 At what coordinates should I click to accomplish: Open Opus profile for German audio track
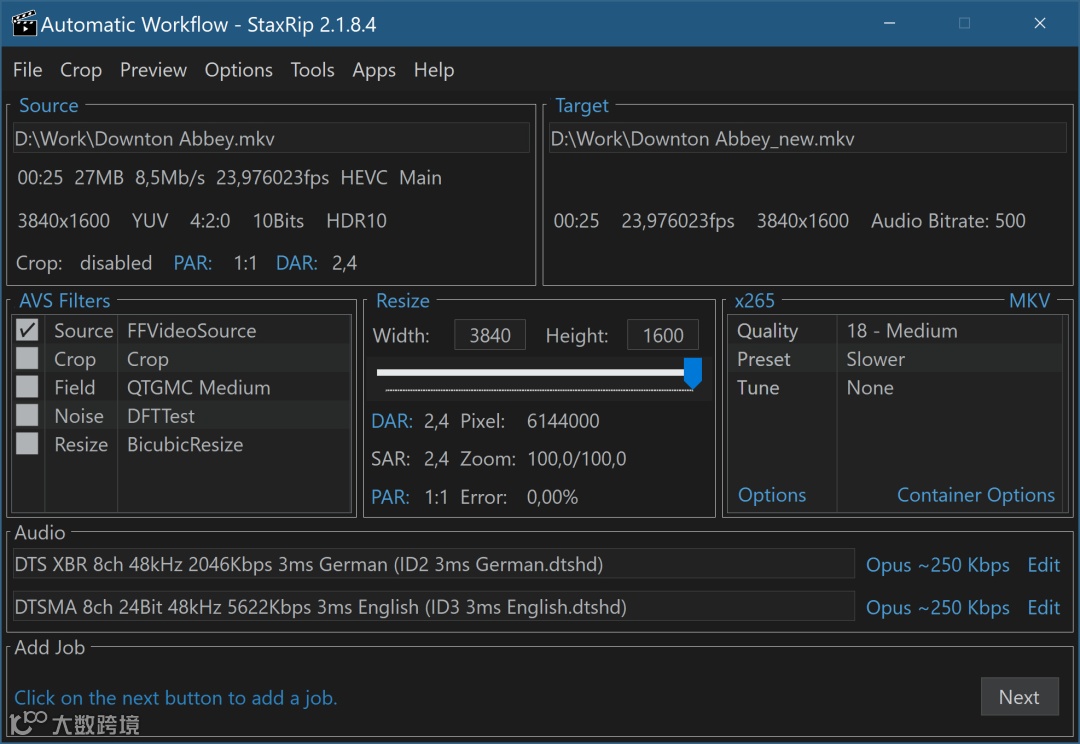pos(937,565)
